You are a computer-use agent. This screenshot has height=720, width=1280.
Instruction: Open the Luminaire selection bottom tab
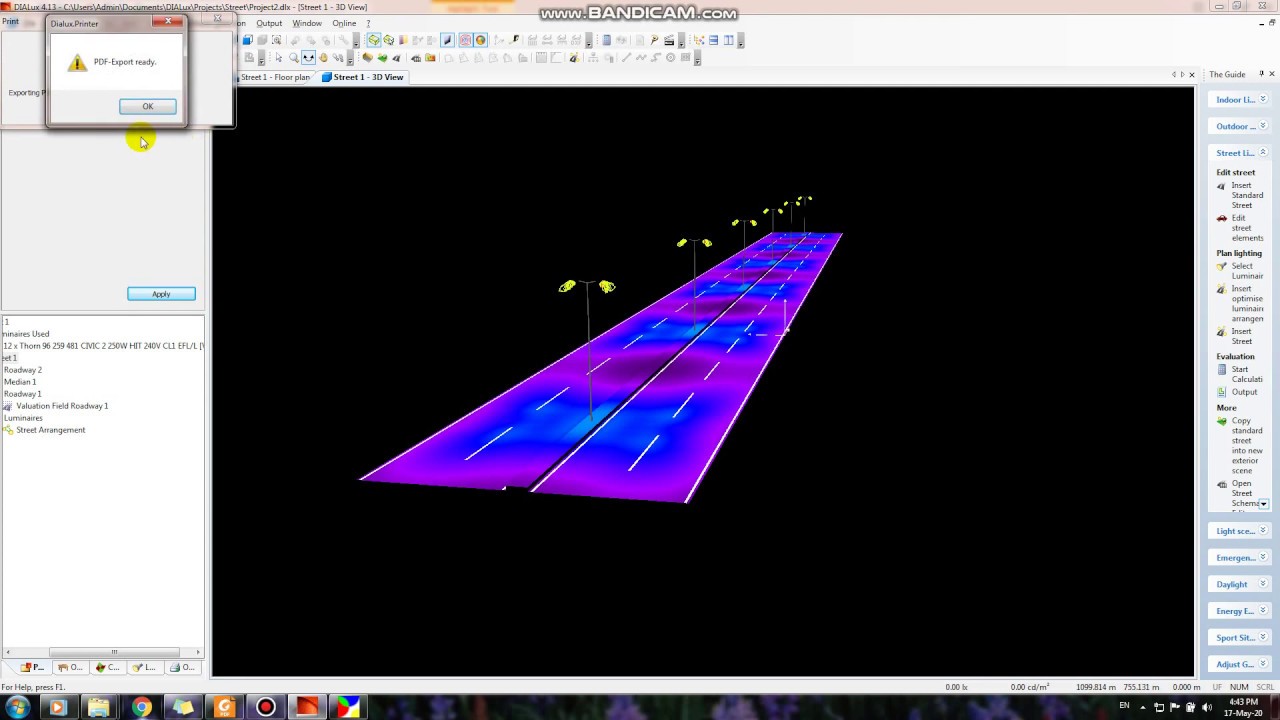[145, 667]
